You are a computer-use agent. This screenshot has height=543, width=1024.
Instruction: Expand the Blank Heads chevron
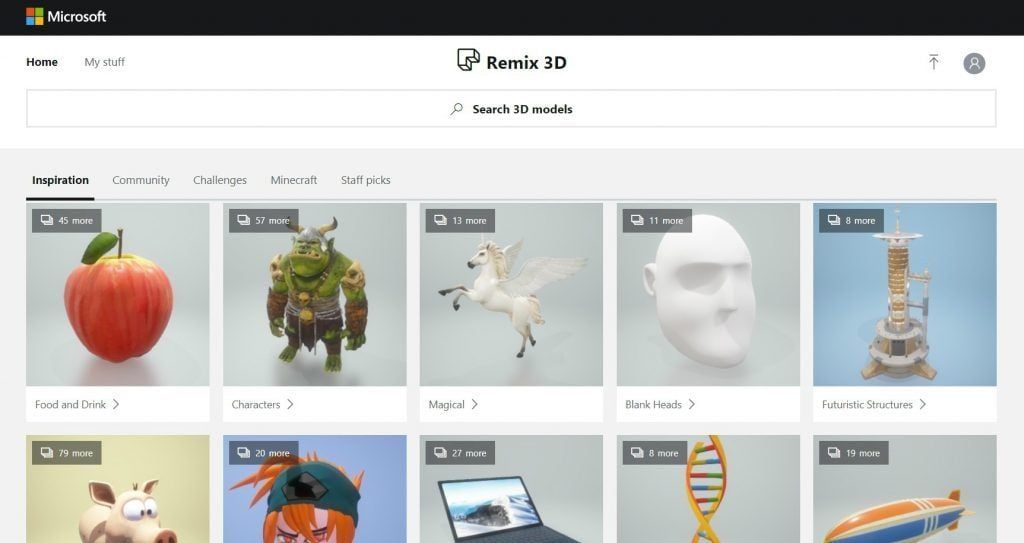tap(692, 404)
